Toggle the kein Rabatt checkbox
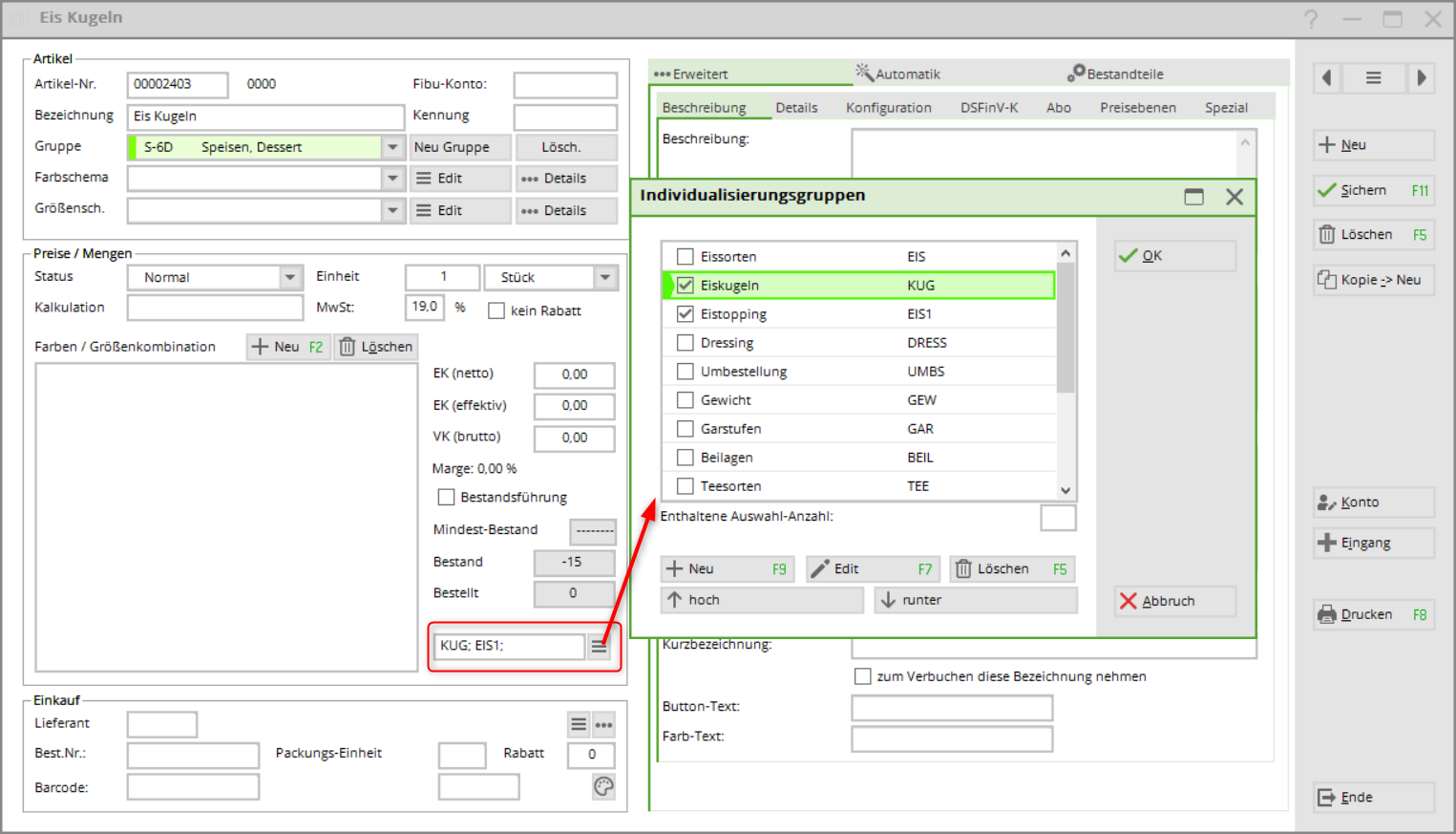Screen dimensions: 1456x834 click(x=496, y=310)
